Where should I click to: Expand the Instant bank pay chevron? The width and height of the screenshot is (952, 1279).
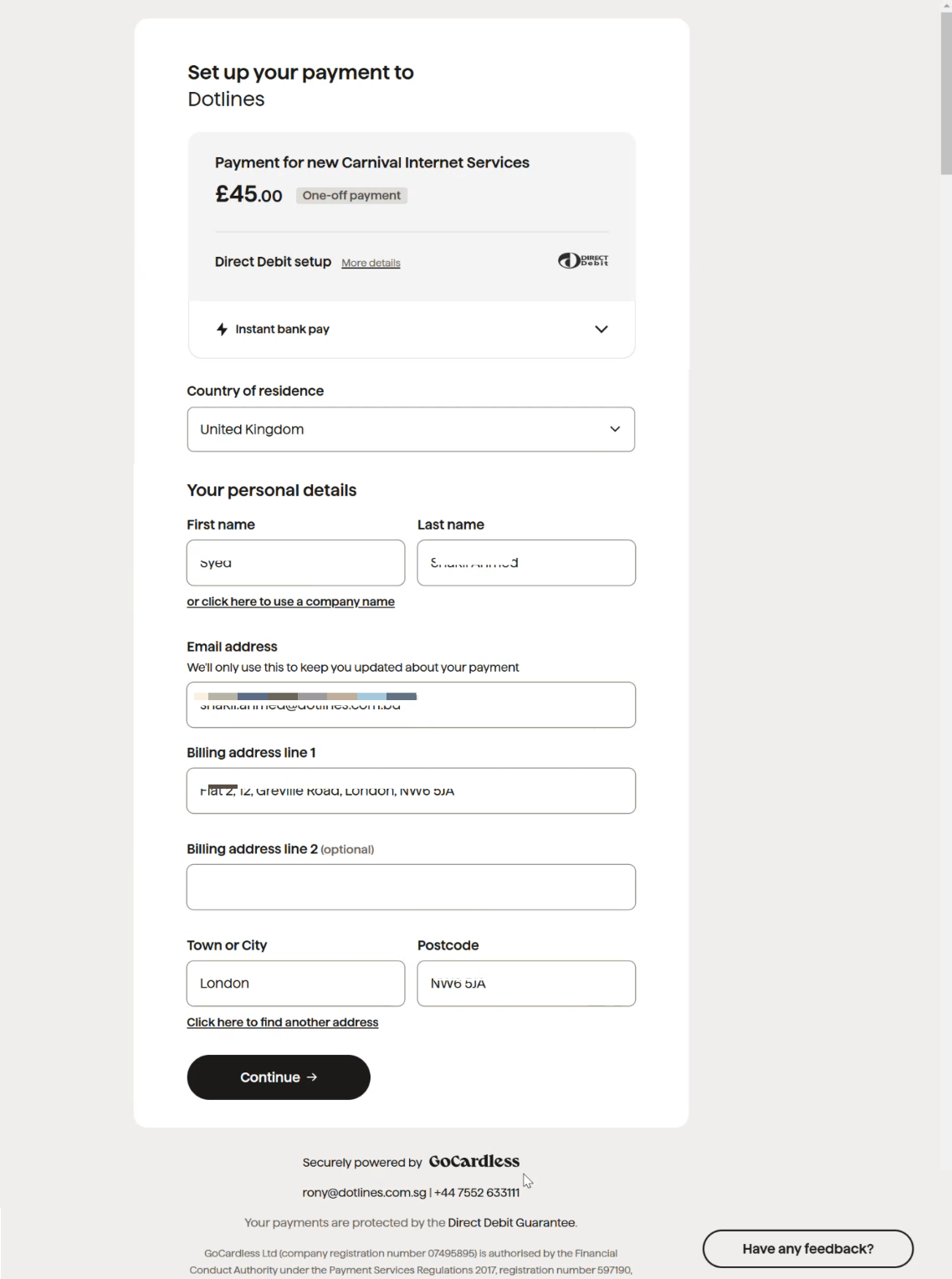(x=601, y=330)
